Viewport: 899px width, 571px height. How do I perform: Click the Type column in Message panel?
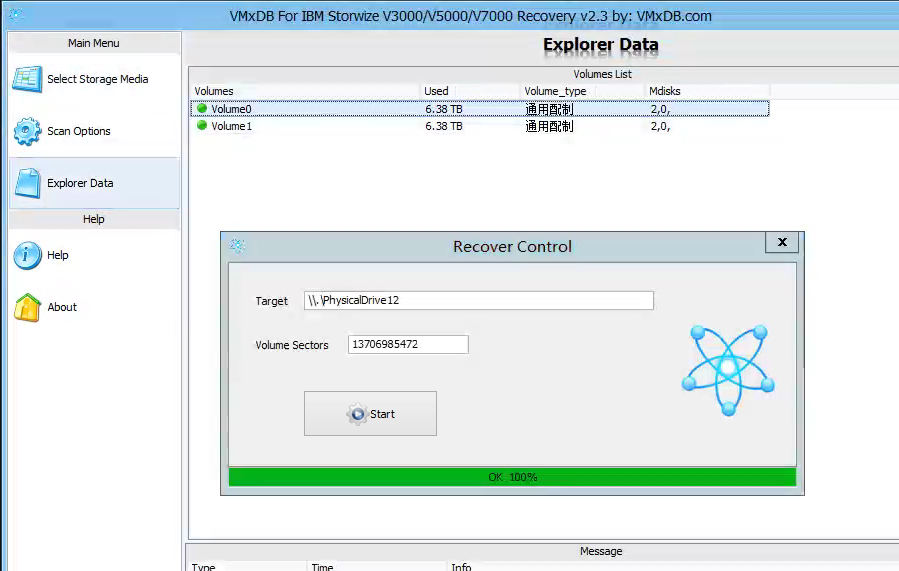pos(204,566)
